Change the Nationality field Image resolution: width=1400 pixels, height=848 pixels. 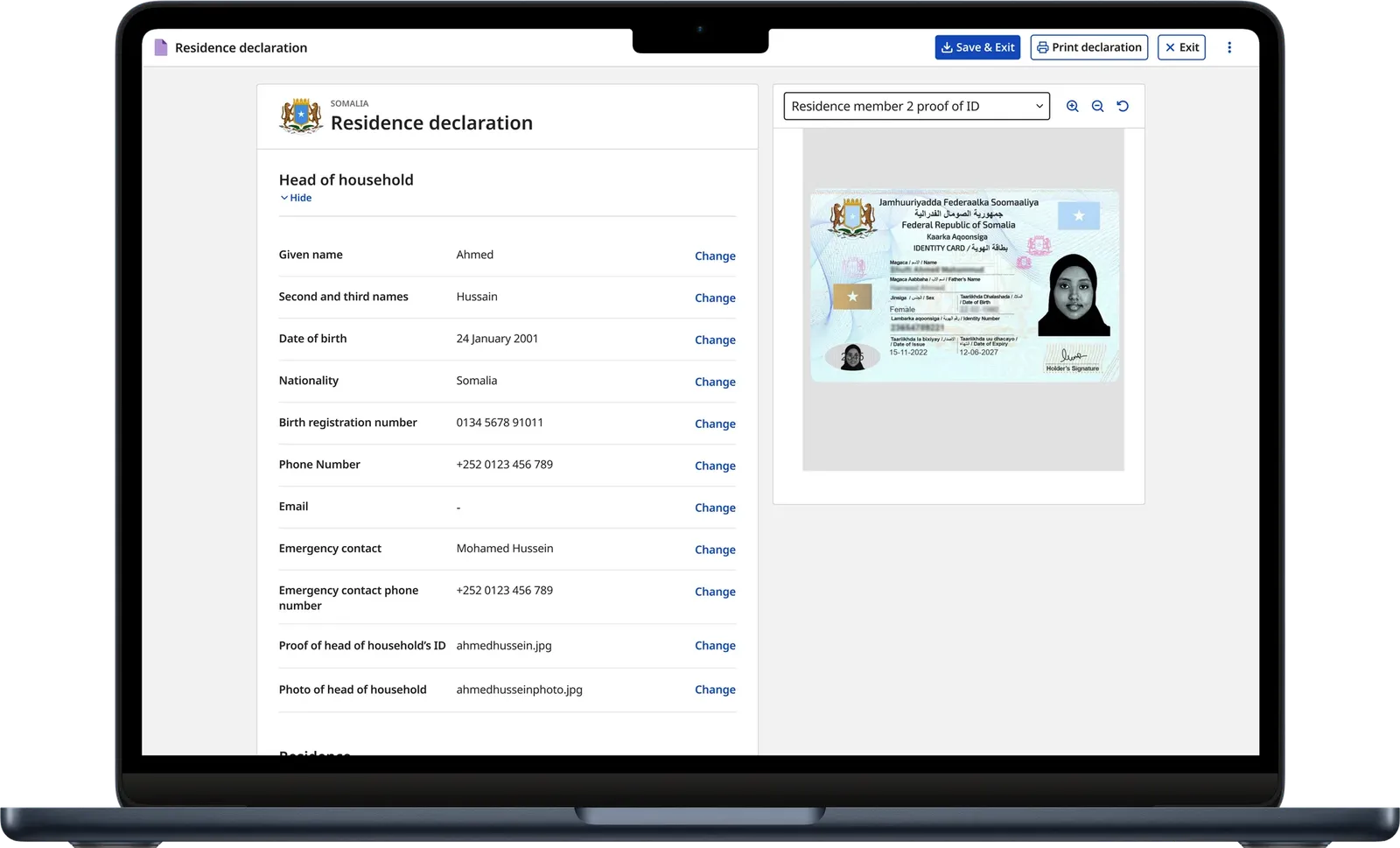point(715,382)
